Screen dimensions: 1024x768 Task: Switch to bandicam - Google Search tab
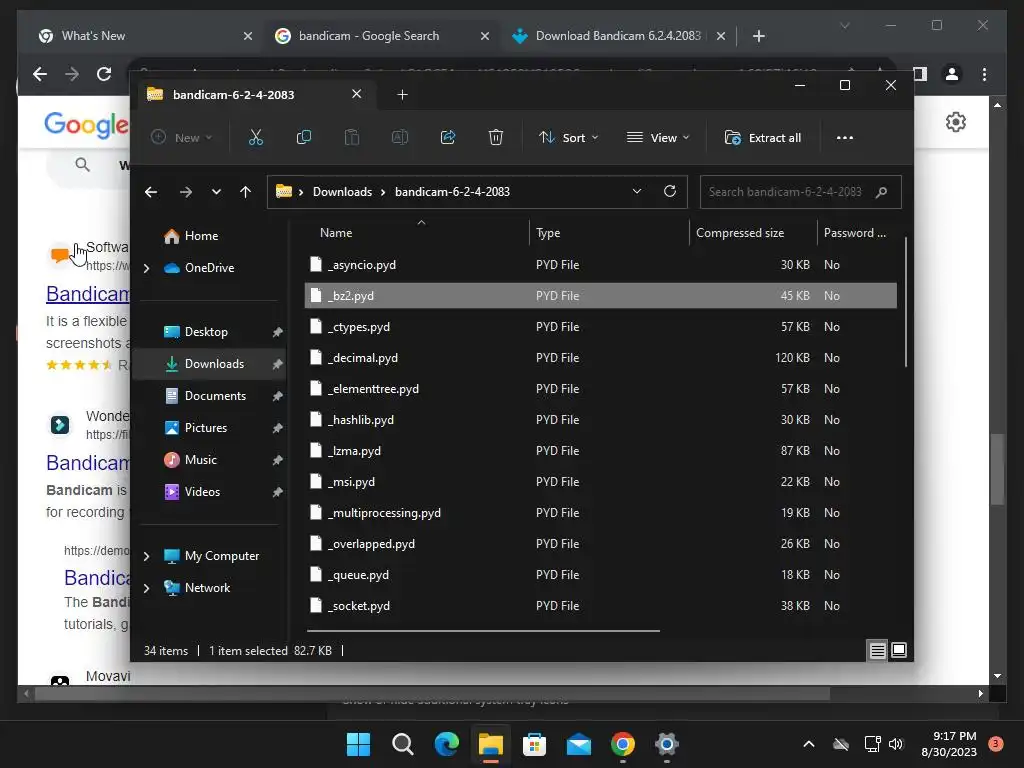coord(382,36)
